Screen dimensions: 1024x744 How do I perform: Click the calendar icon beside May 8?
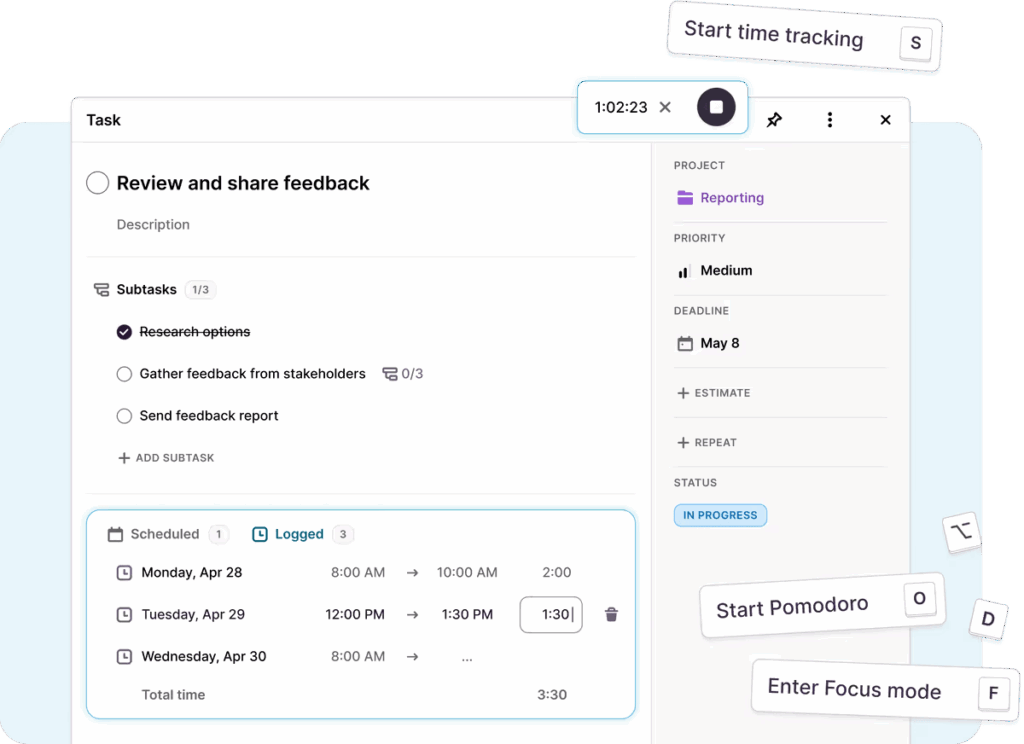685,343
